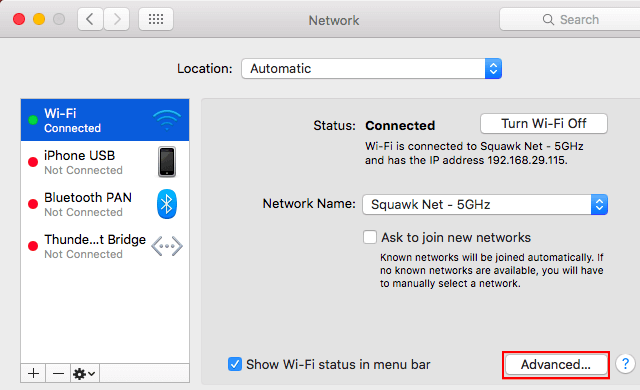Go back with the left chevron button

coord(91,19)
